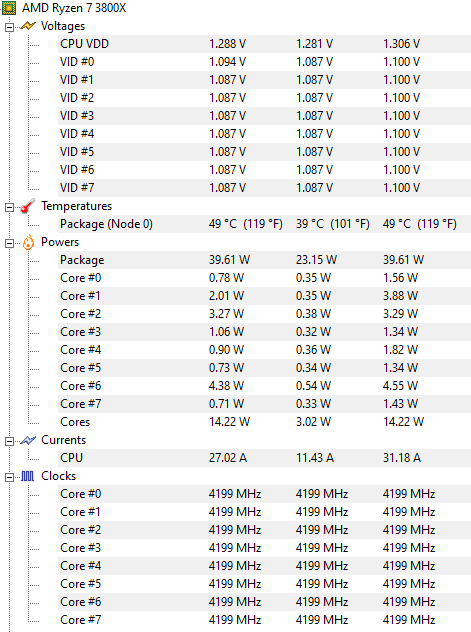Select the VID #0 row

tap(264, 62)
